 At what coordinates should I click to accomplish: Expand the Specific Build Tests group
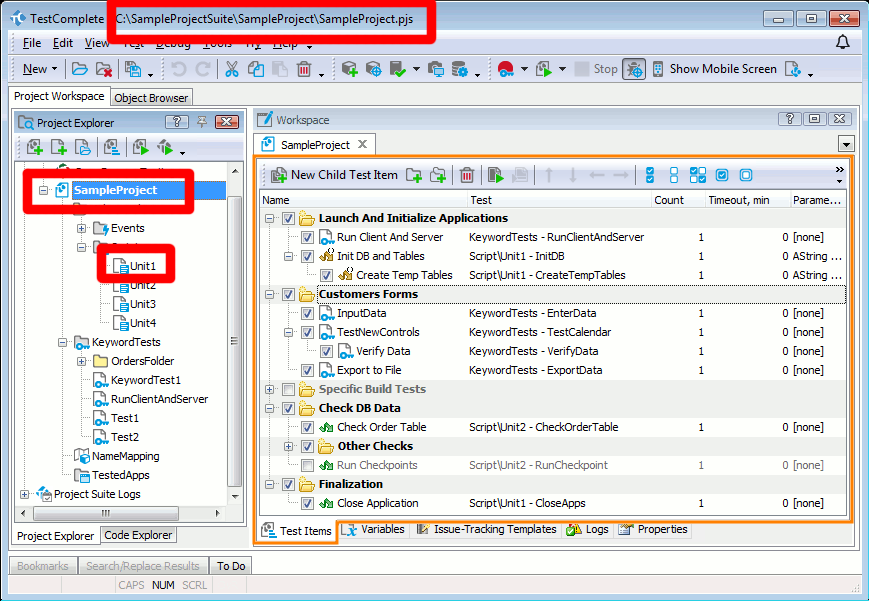coord(270,389)
